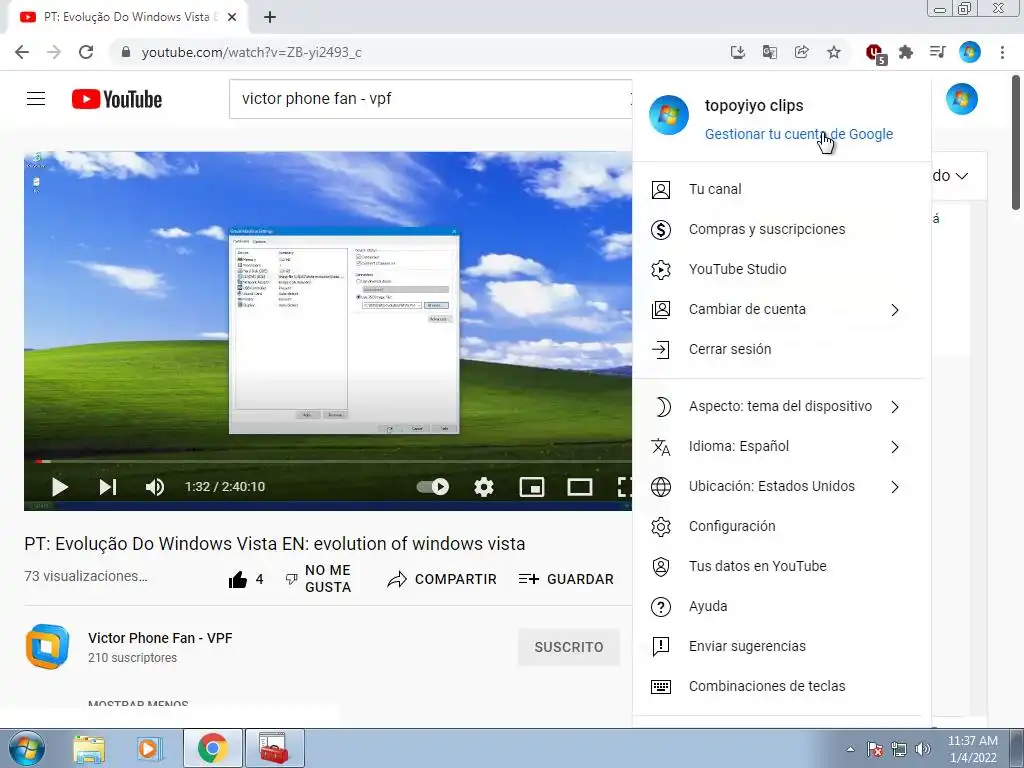Screen dimensions: 1024x768
Task: Click the browser back arrow
Action: (22, 52)
